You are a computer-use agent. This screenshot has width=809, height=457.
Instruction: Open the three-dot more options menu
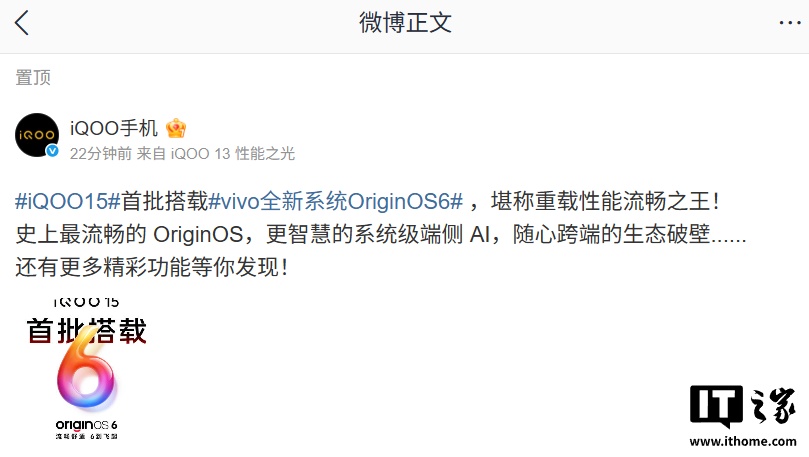789,23
